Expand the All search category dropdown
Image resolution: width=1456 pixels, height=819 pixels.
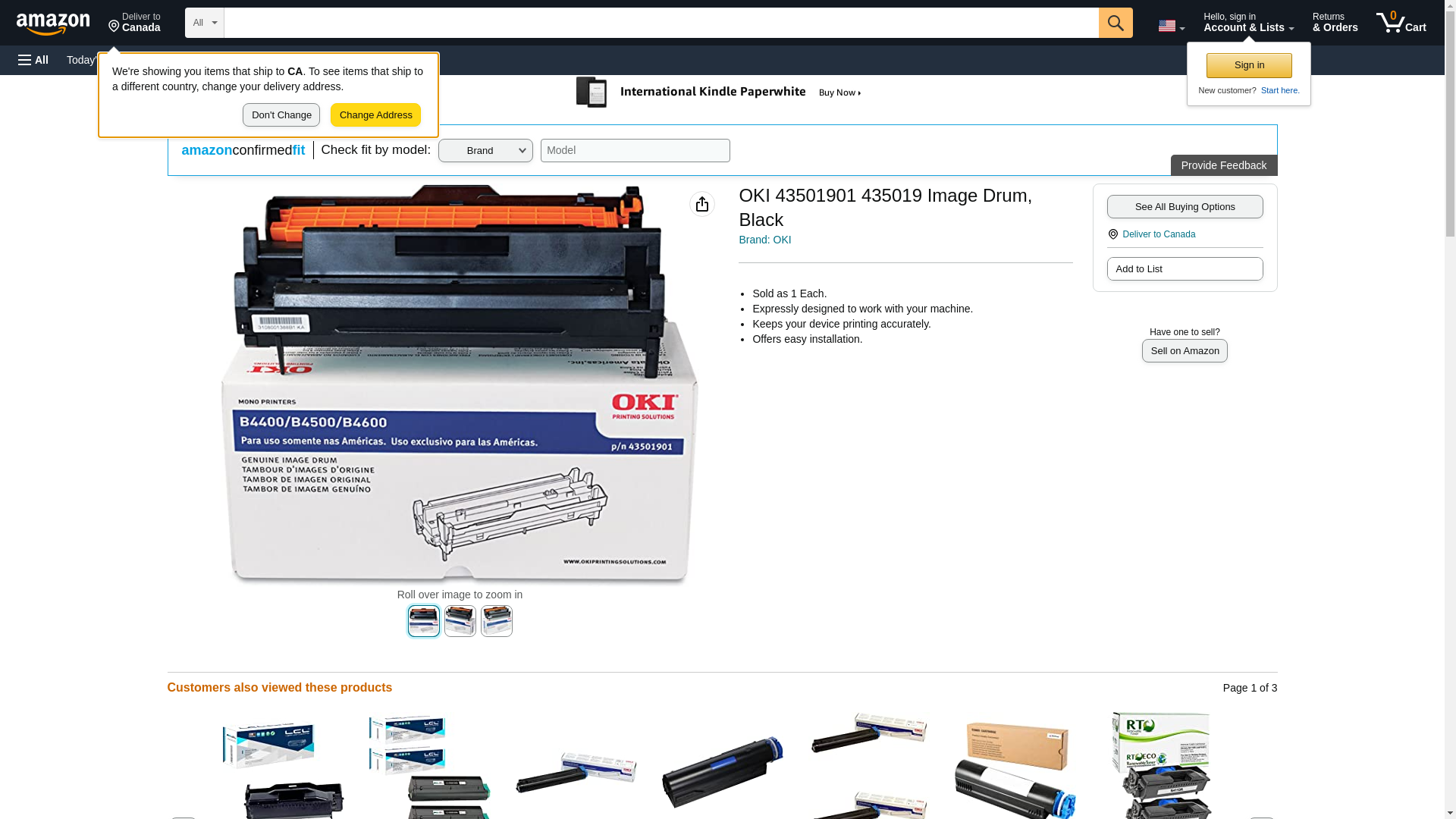click(205, 23)
